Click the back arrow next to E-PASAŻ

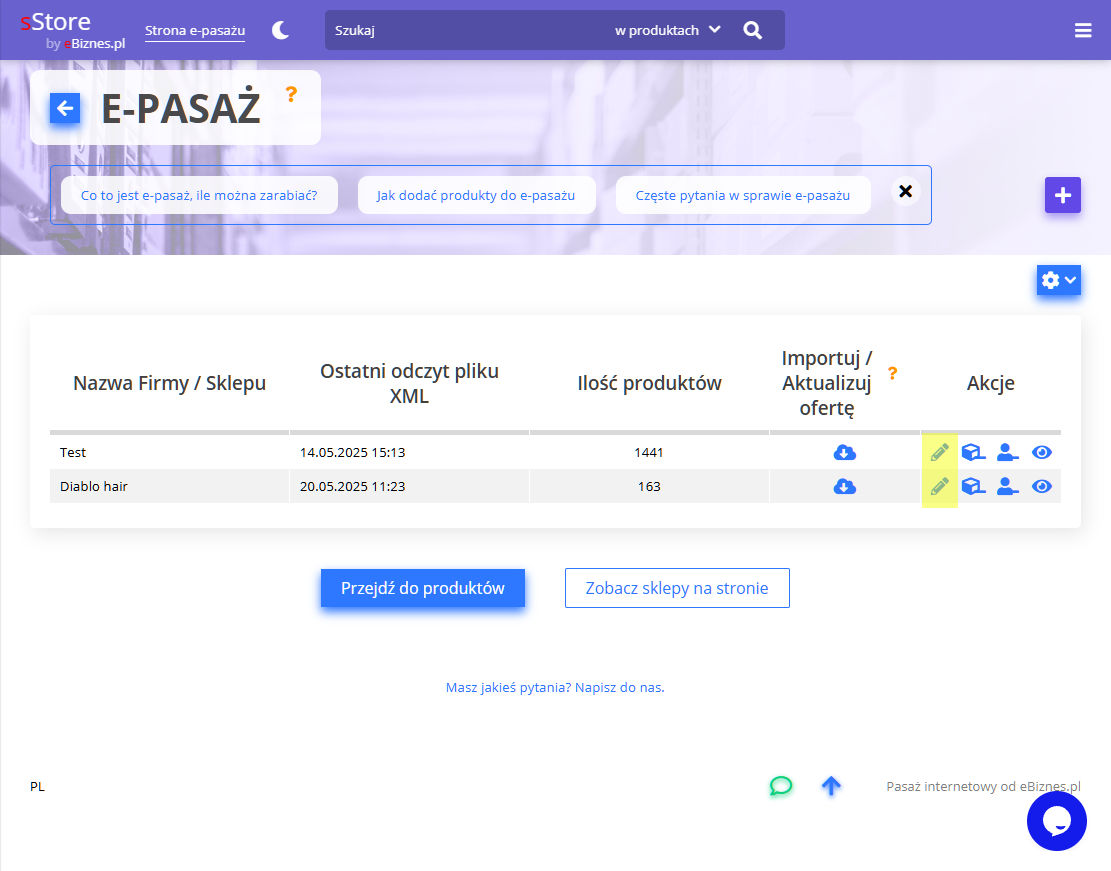click(64, 108)
